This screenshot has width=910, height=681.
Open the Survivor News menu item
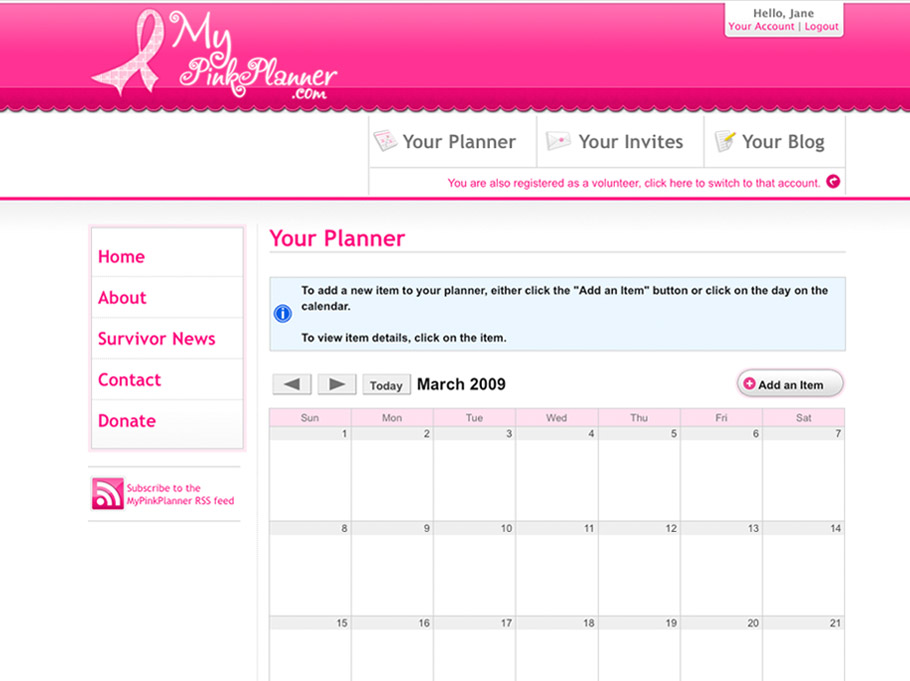pyautogui.click(x=157, y=339)
